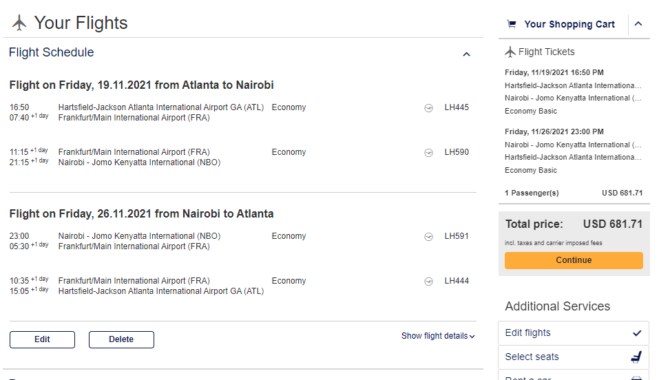Click flight number LH445
The width and height of the screenshot is (670, 380).
[456, 107]
